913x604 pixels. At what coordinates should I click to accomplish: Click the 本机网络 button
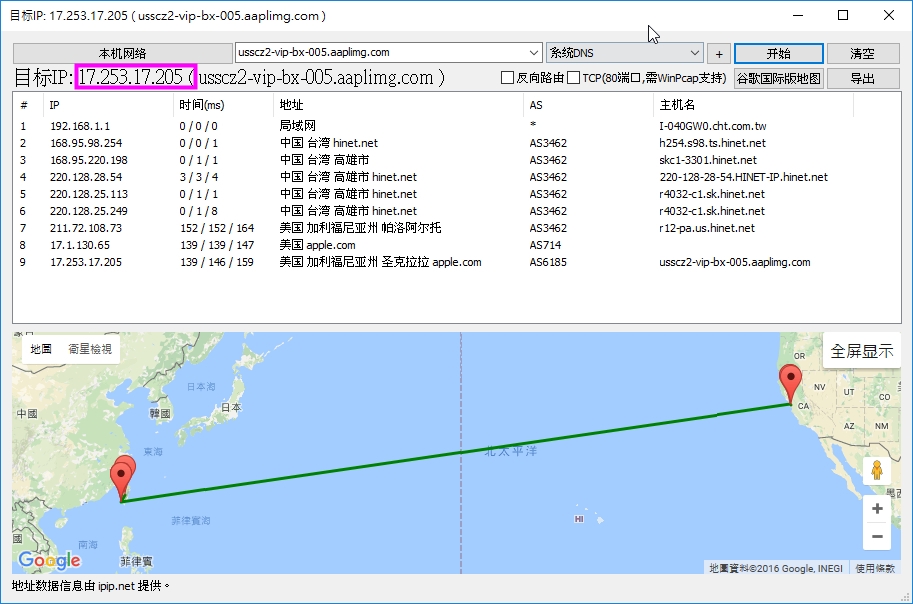(122, 54)
